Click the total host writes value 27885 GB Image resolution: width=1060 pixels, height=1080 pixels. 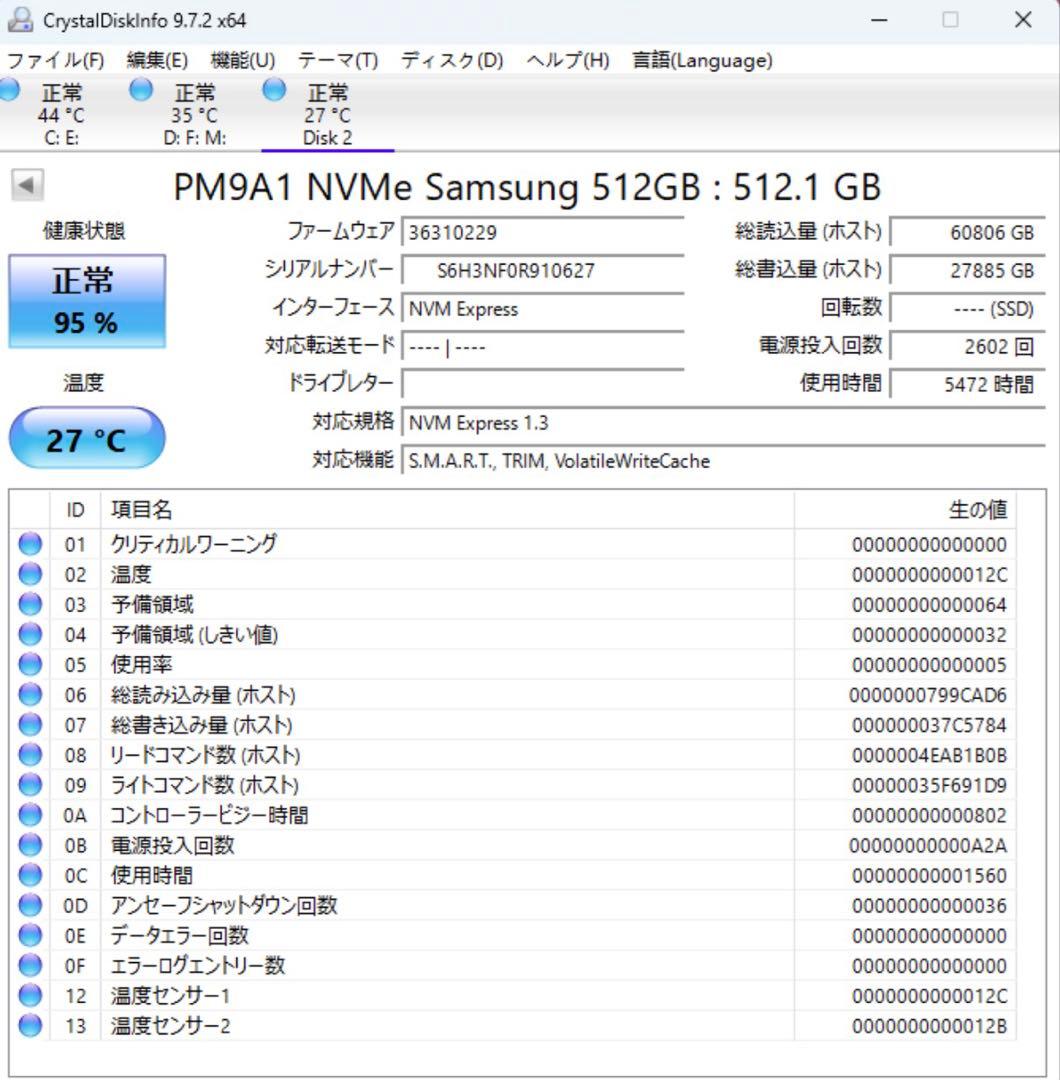tap(968, 270)
